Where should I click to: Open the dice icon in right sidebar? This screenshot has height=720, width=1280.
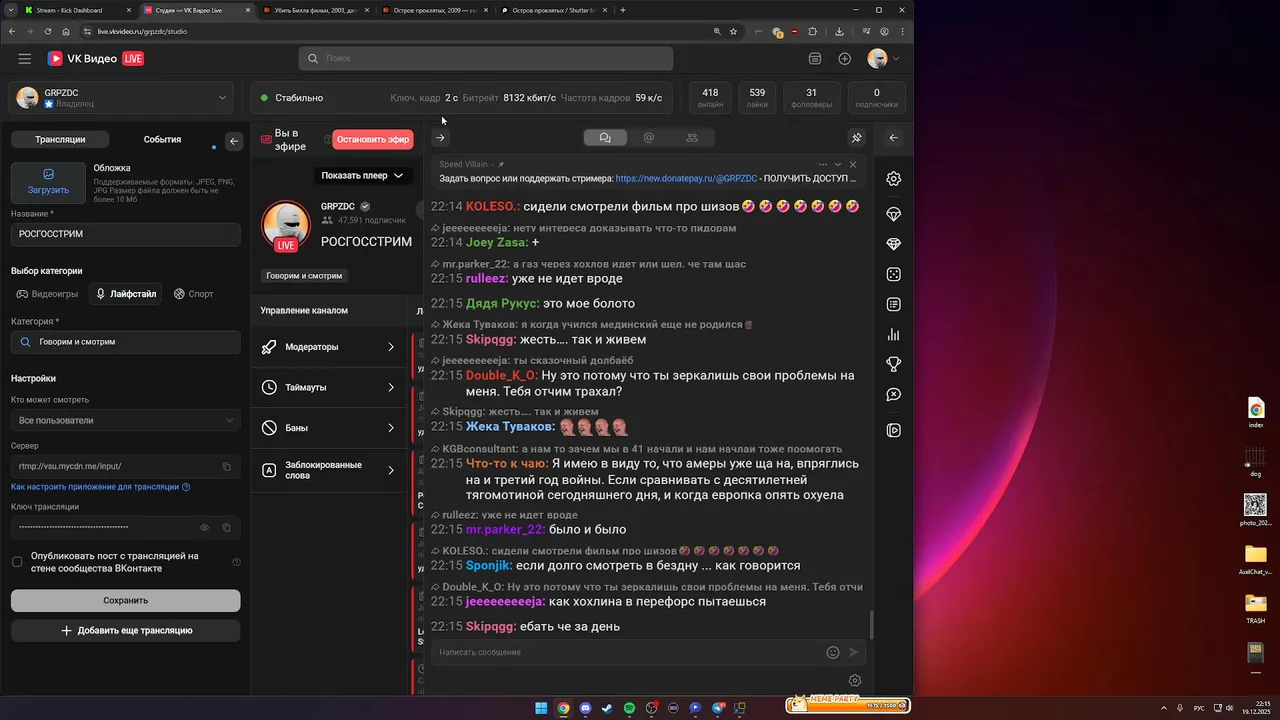894,274
